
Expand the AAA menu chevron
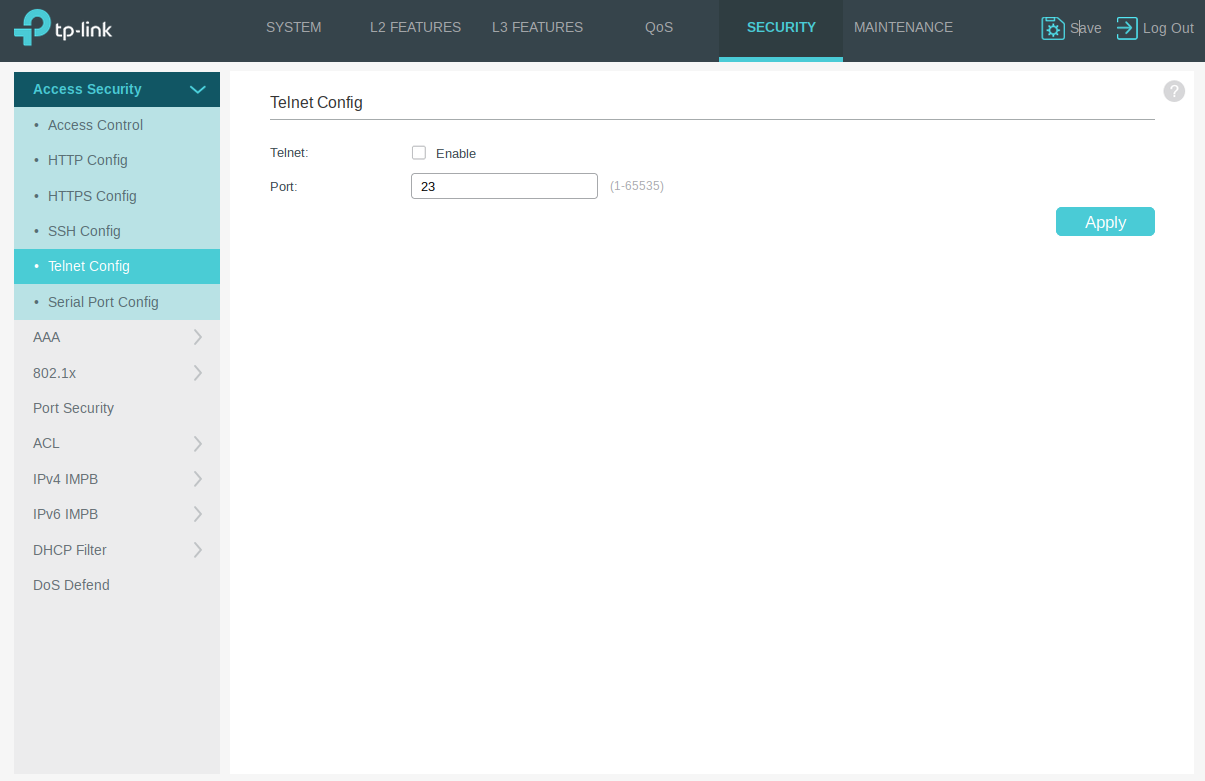tap(198, 337)
